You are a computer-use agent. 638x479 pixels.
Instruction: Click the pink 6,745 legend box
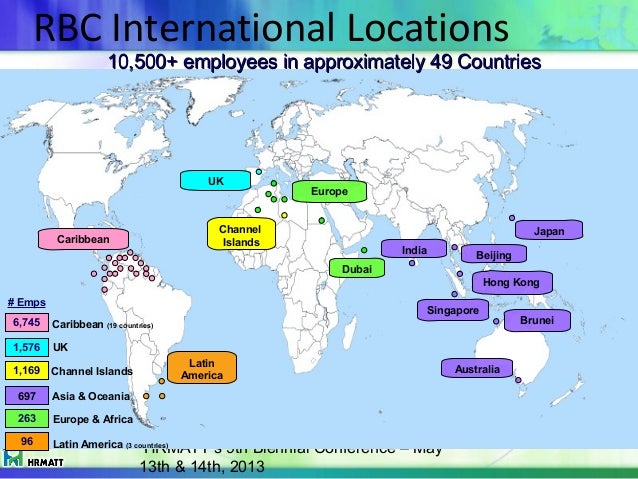click(27, 322)
